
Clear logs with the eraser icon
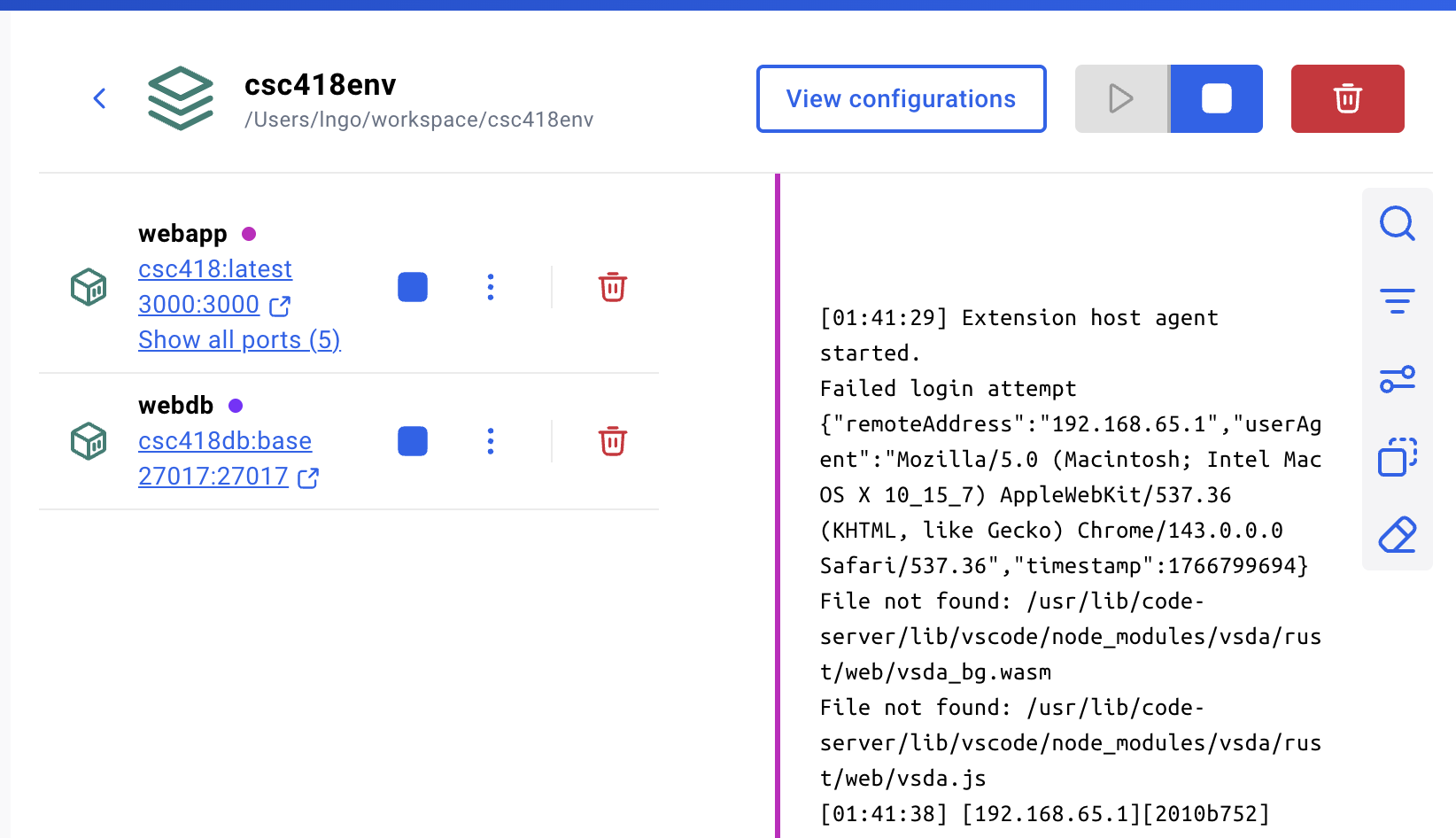(1397, 535)
